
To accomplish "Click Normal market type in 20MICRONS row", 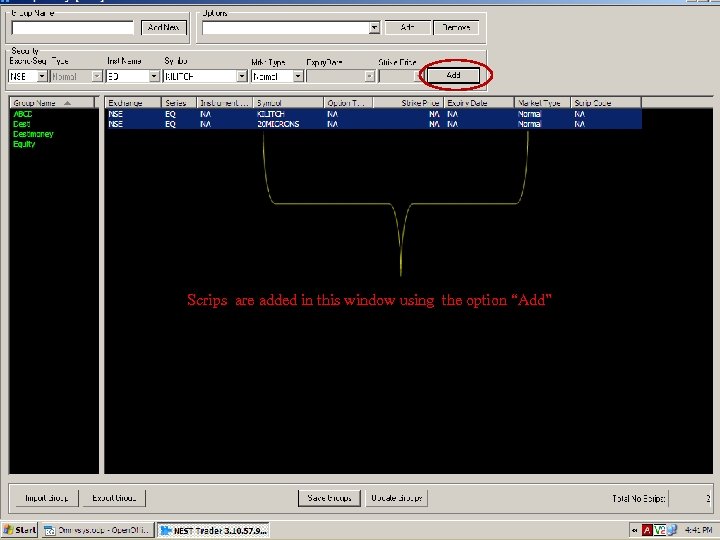I will 529,124.
